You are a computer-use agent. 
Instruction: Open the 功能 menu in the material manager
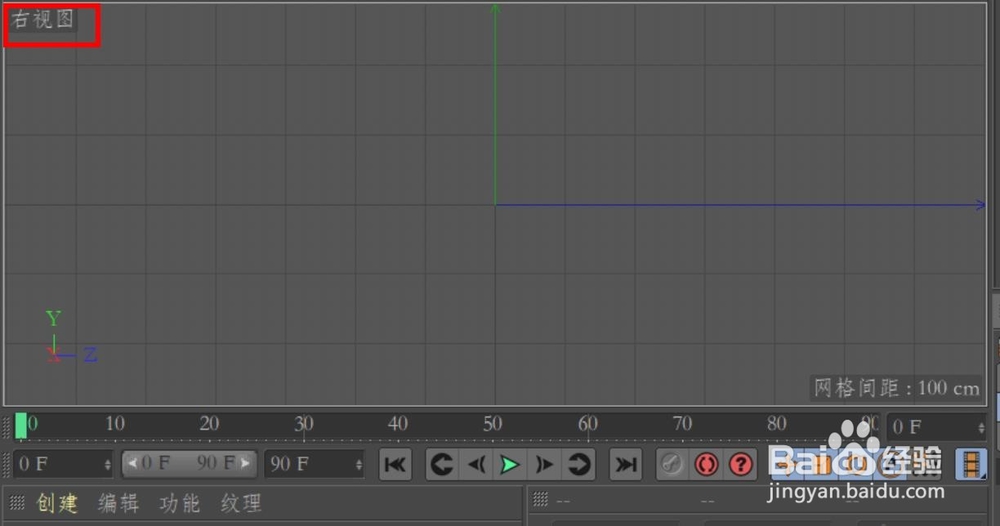[180, 504]
